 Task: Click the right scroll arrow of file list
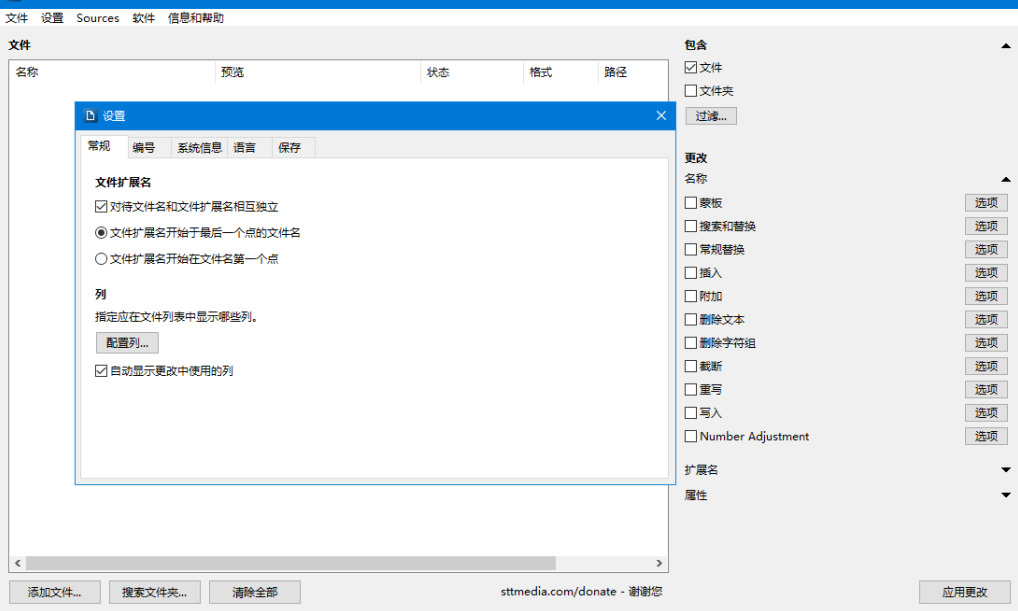click(659, 563)
